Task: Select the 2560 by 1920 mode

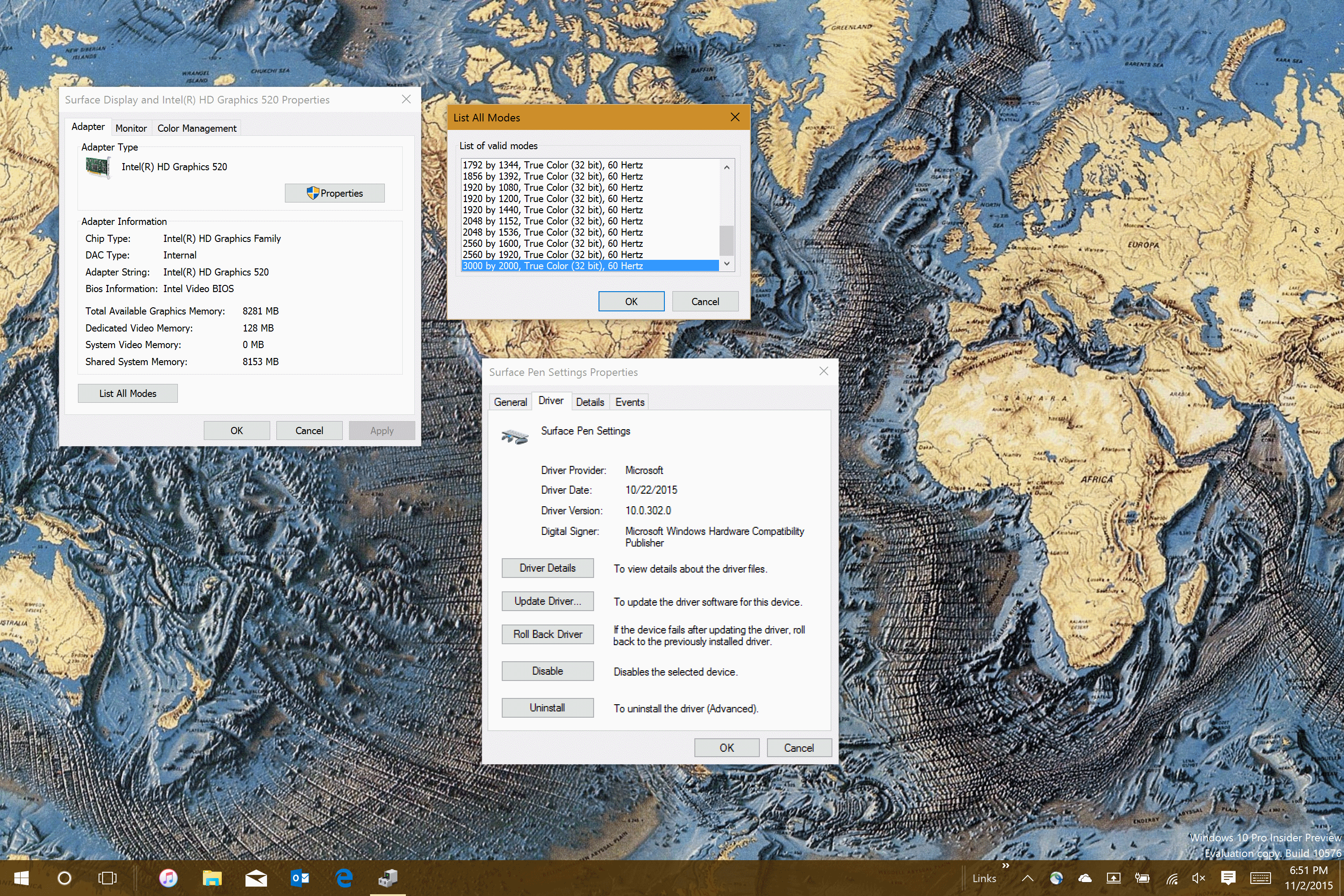Action: coord(590,255)
